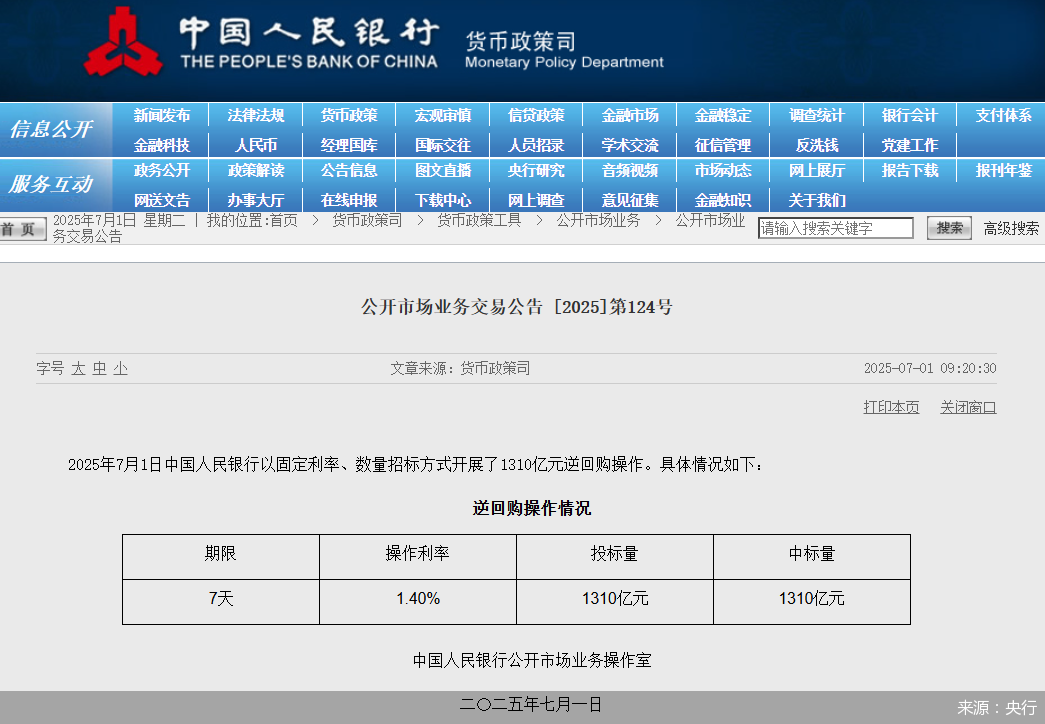
Task: Navigate to 国际交往
Action: 443,145
